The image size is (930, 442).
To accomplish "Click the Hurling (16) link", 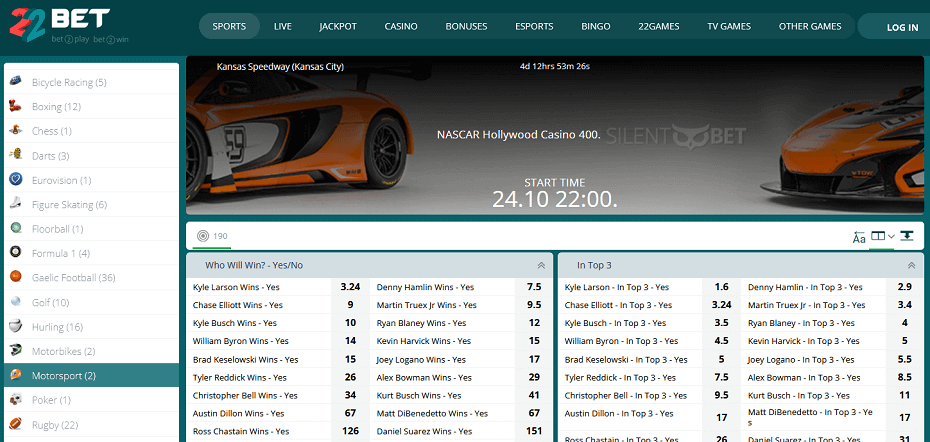I will point(57,327).
